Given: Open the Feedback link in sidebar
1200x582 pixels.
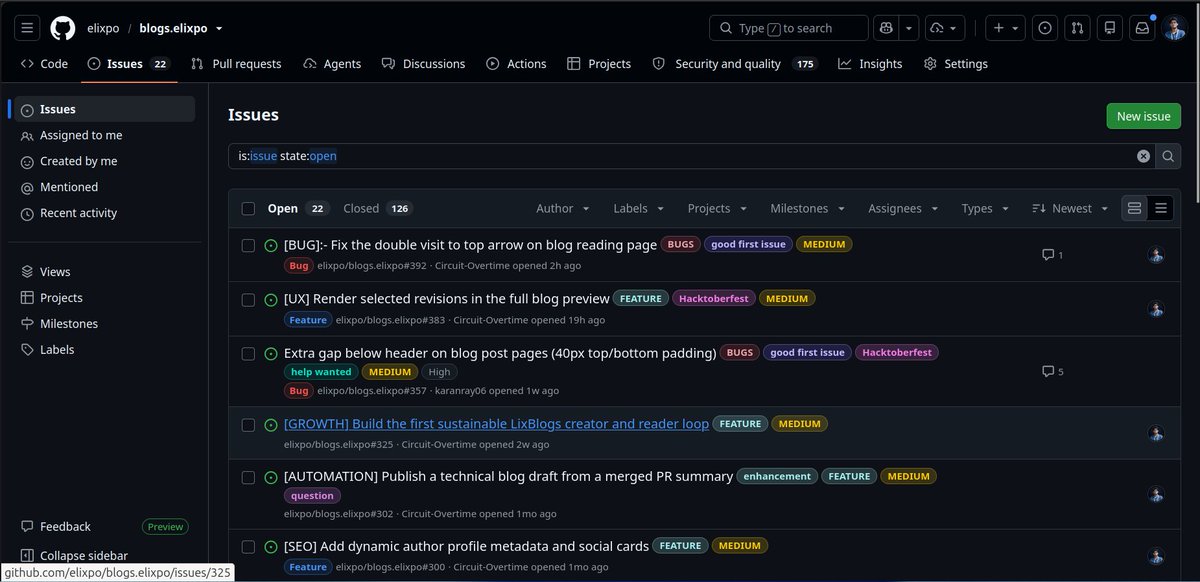Looking at the screenshot, I should 65,527.
